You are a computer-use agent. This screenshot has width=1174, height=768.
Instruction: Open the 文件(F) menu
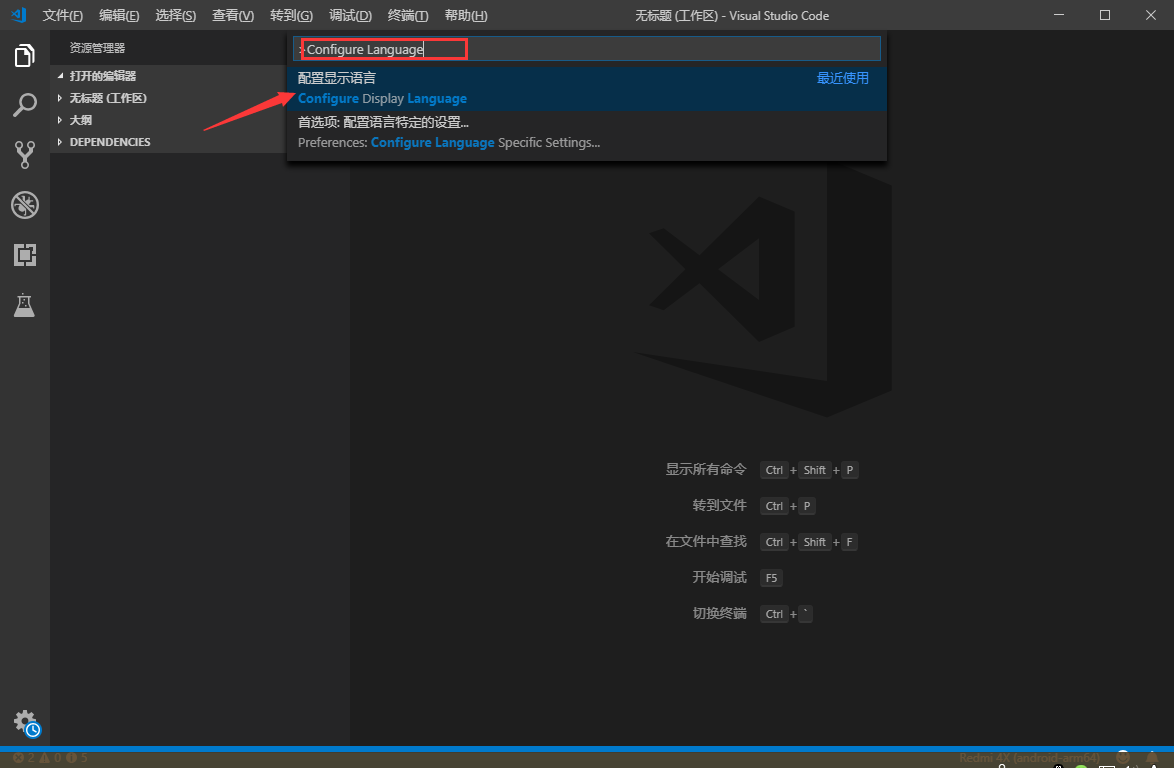coord(62,15)
